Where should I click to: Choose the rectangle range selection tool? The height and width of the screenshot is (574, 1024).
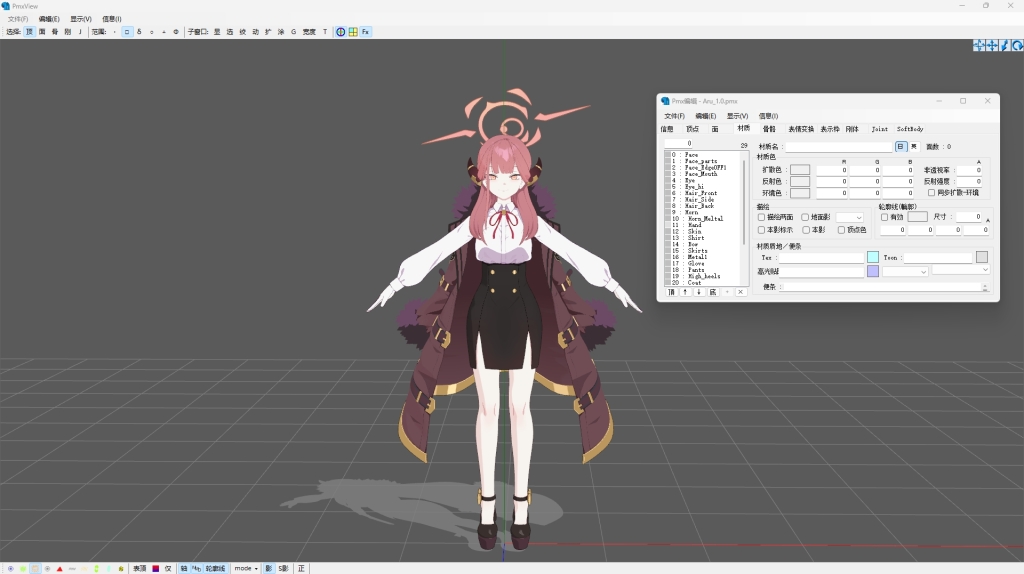tap(127, 31)
